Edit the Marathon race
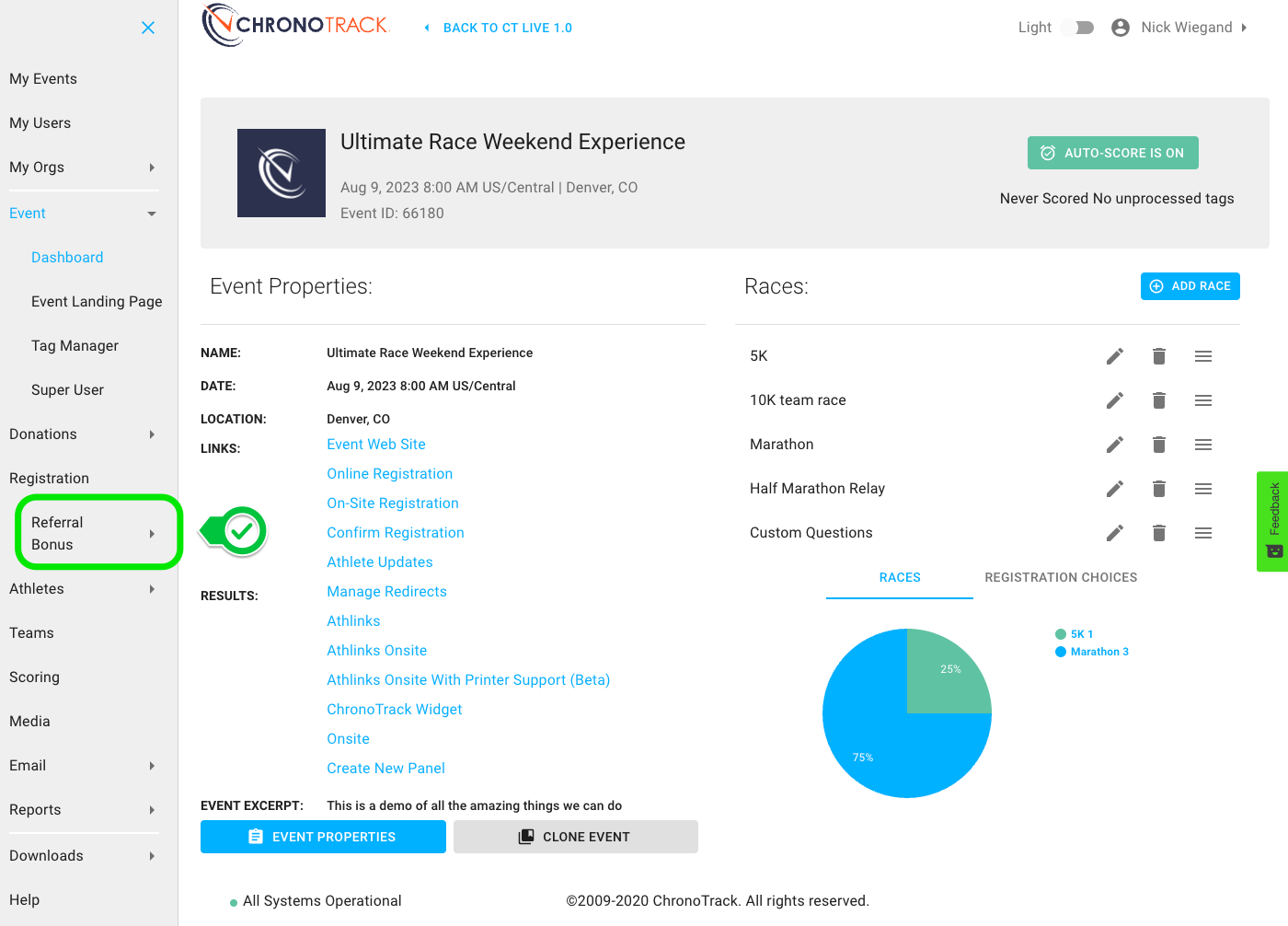This screenshot has width=1288, height=926. 1115,445
